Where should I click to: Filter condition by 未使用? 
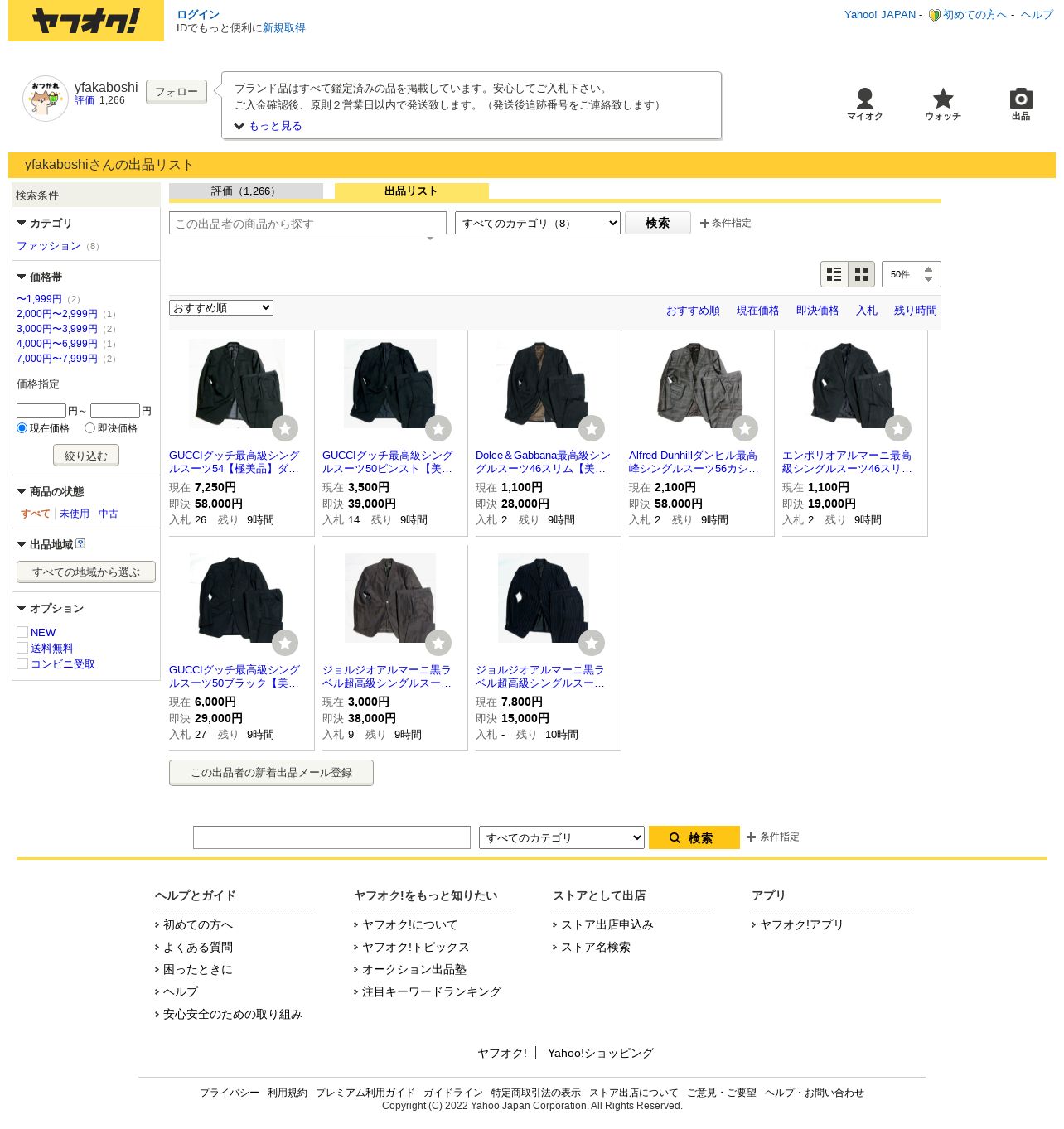pos(75,514)
